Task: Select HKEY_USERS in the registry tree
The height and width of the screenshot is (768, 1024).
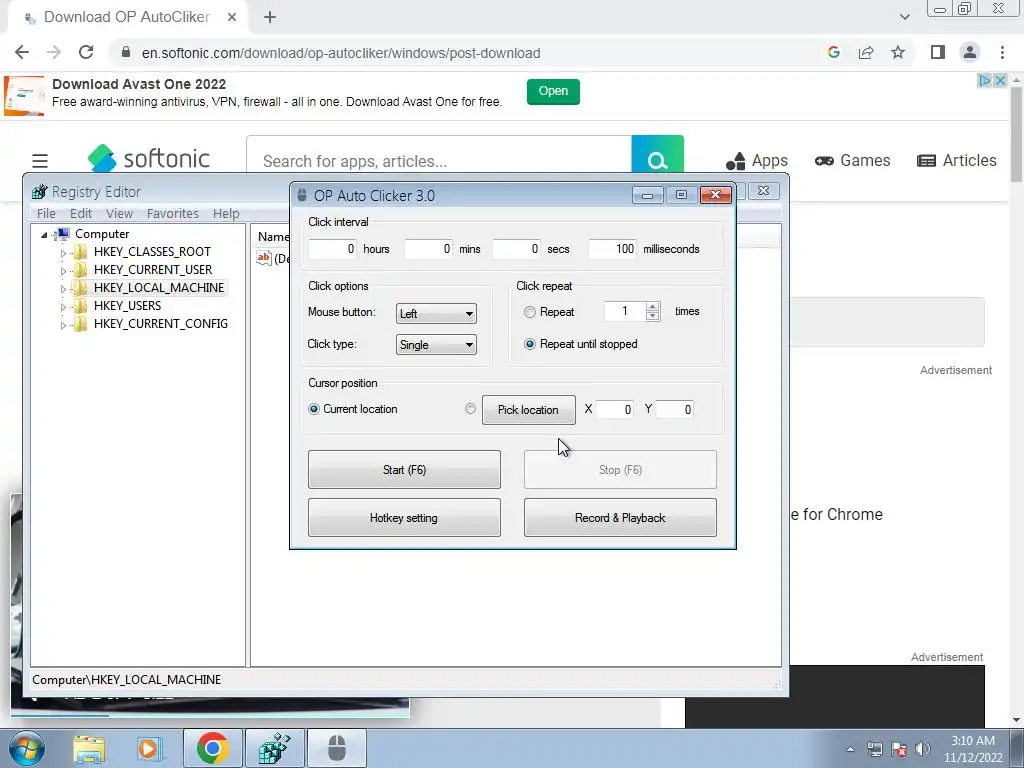Action: [x=127, y=306]
